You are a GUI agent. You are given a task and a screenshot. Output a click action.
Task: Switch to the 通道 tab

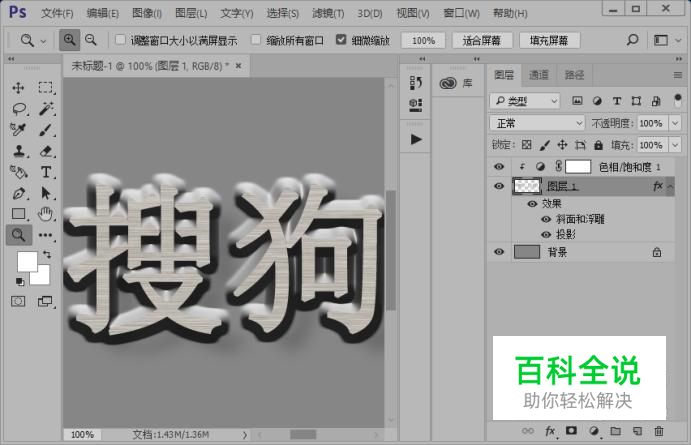pyautogui.click(x=539, y=75)
